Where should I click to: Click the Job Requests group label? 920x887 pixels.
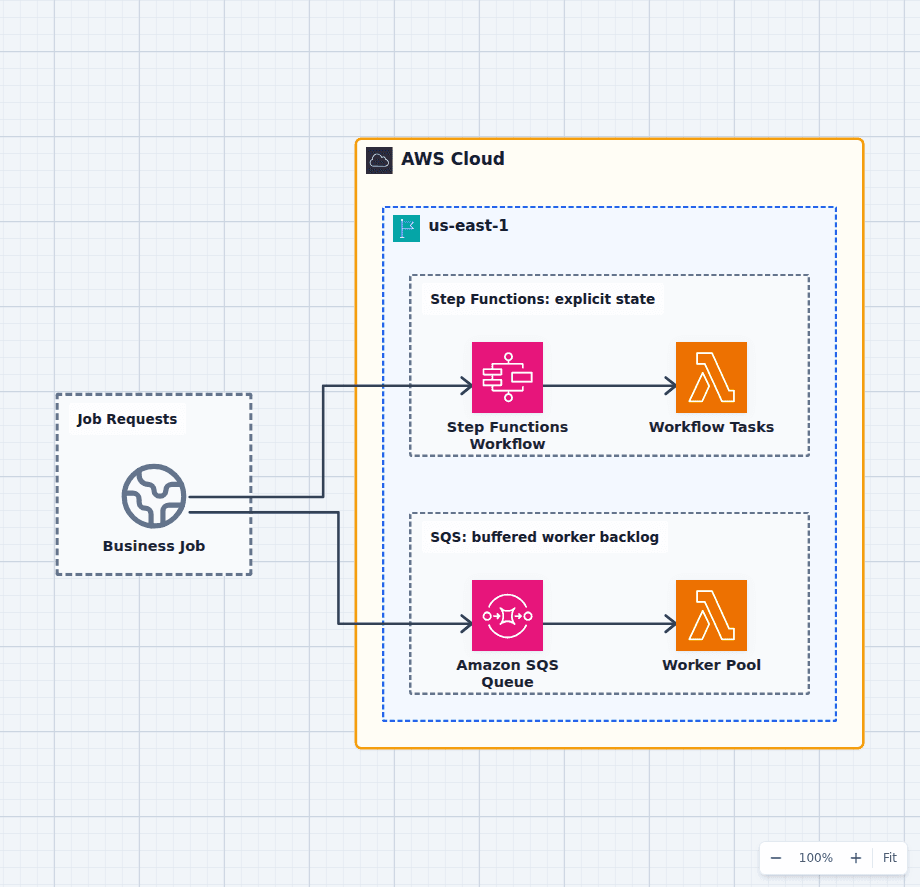127,419
